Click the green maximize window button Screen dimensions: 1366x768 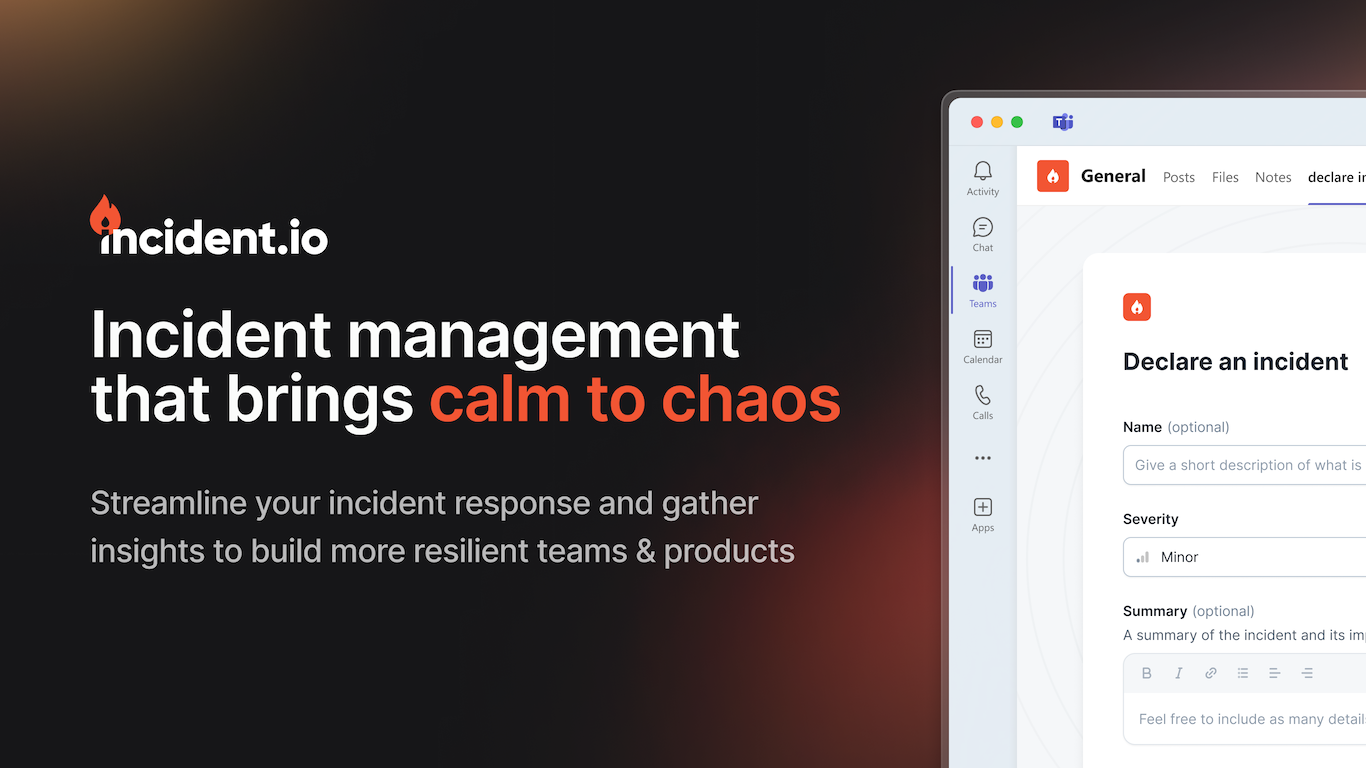pos(1017,122)
